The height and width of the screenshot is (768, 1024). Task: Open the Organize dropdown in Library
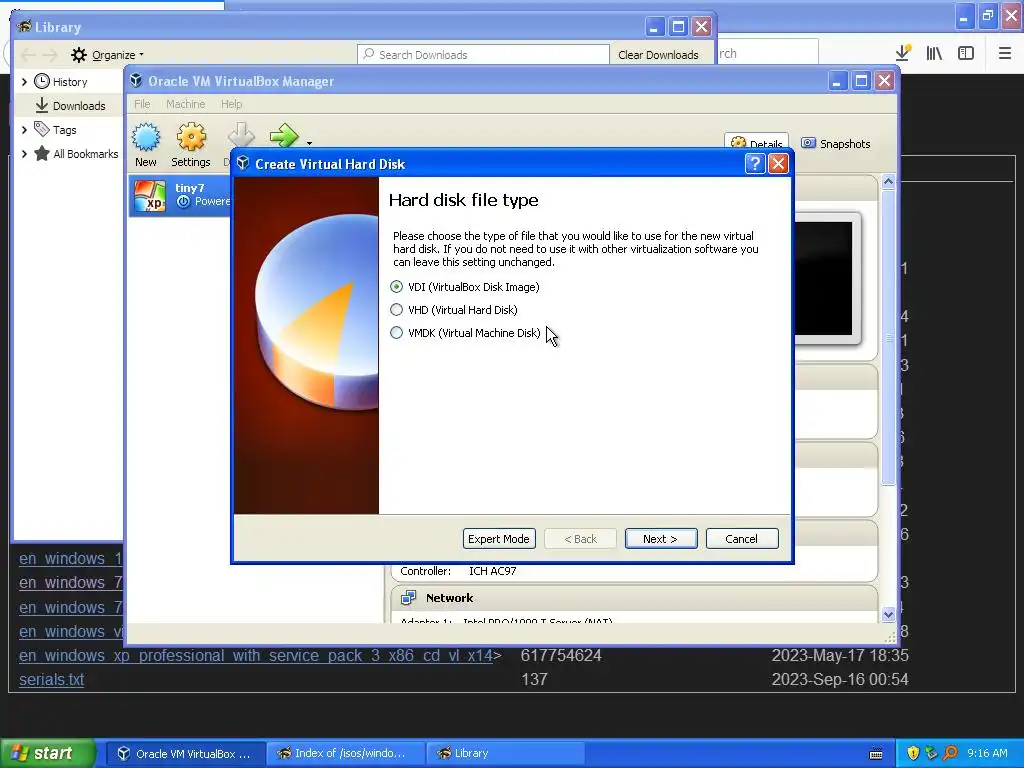[108, 55]
